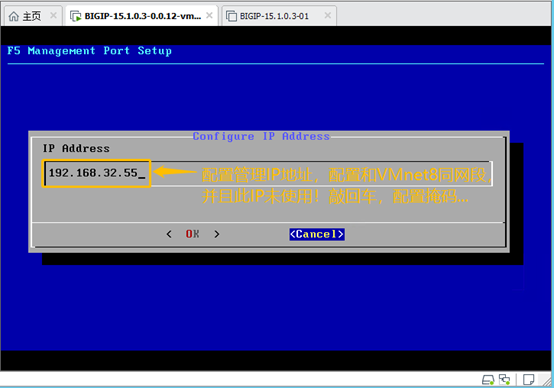Screen dimensions: 554x388
Task: Click the window resize grip in the corner
Action: (x=548, y=382)
